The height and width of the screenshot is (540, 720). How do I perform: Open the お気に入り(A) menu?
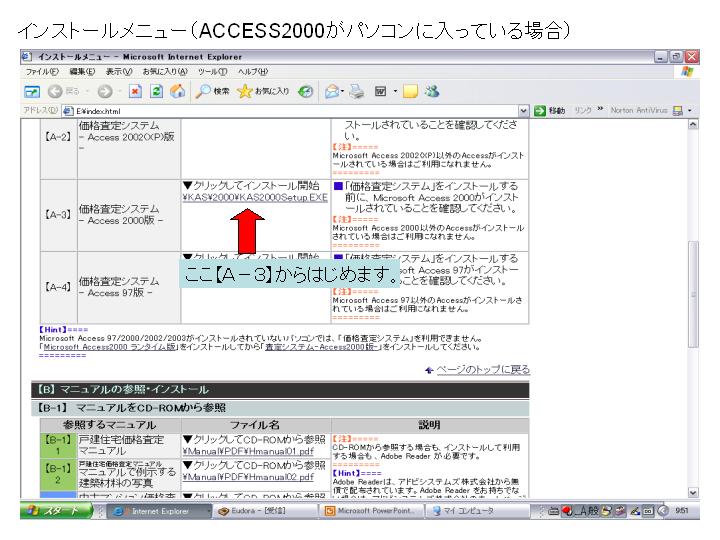[x=165, y=72]
